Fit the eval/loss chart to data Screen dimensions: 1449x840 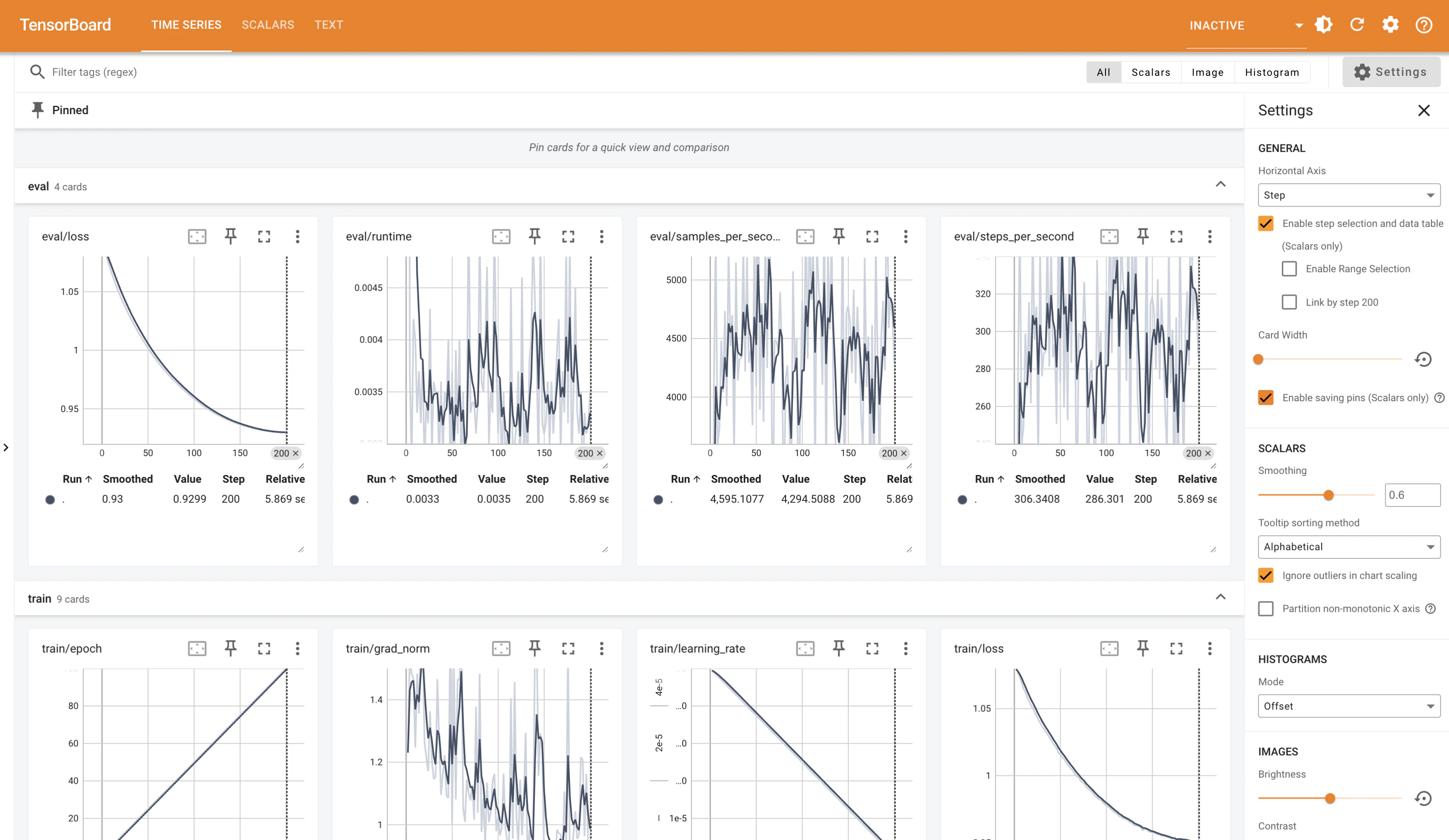197,236
